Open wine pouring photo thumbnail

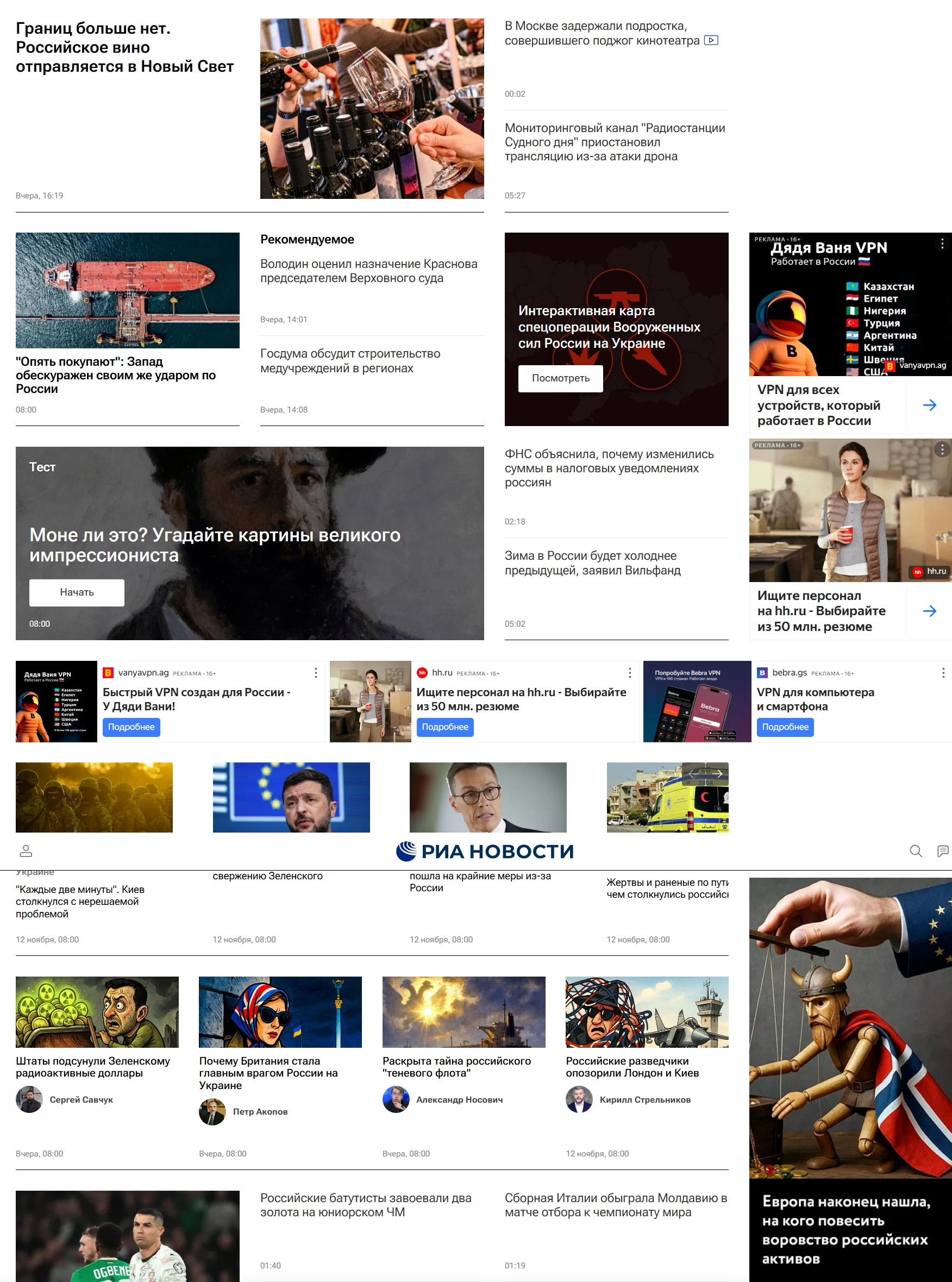click(372, 108)
